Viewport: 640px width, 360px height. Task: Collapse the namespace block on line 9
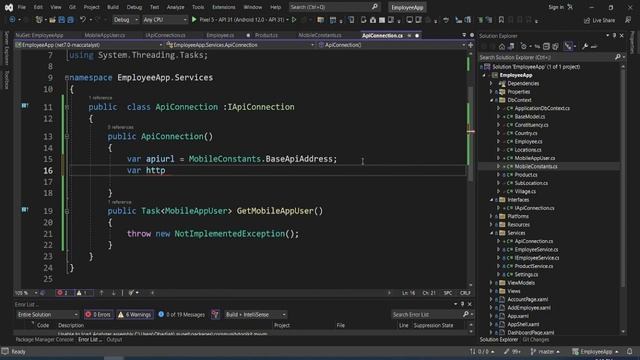pos(67,78)
